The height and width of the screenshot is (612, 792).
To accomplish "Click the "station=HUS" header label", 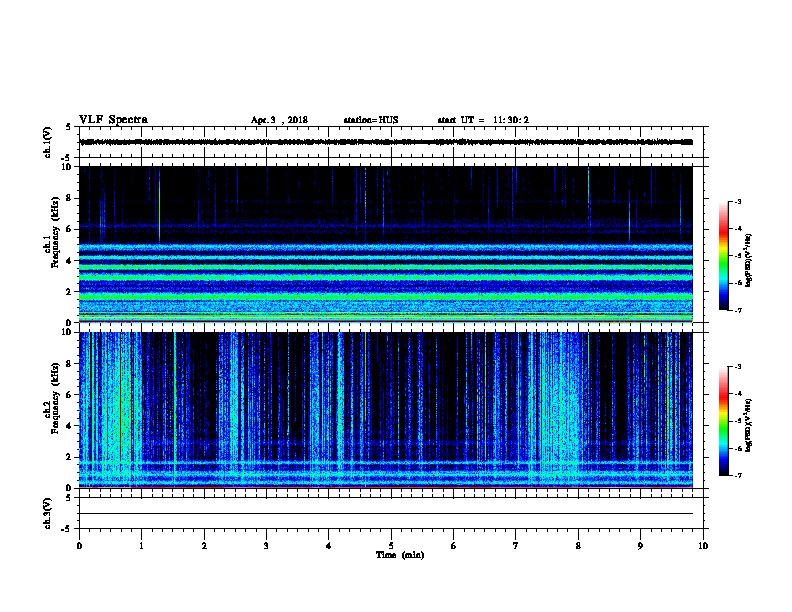I will (x=371, y=120).
